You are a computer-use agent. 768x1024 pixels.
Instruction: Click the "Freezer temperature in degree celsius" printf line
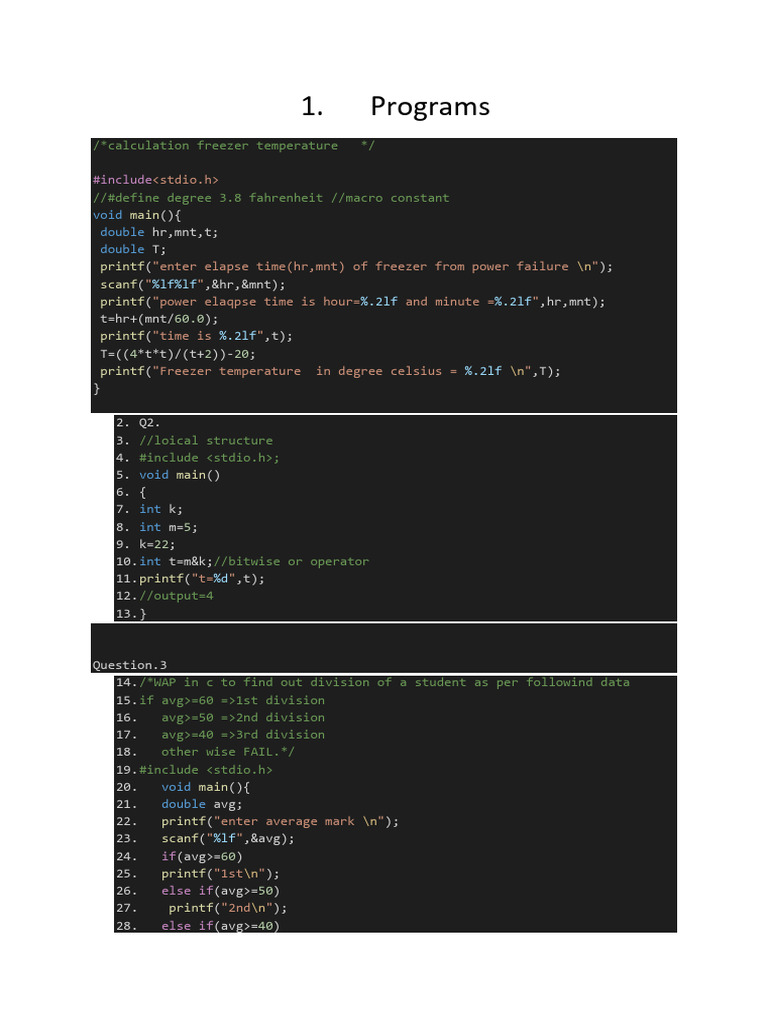pyautogui.click(x=330, y=371)
